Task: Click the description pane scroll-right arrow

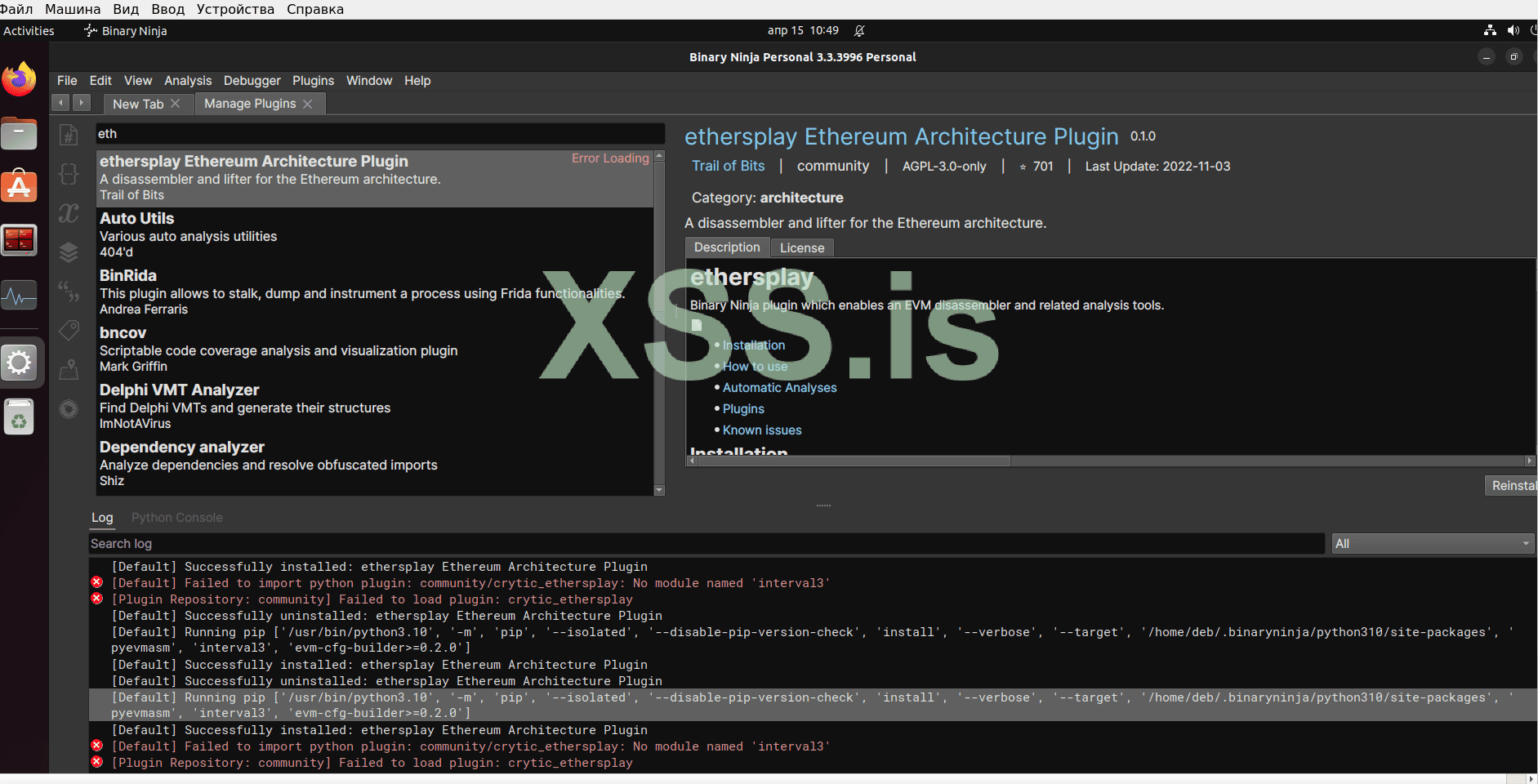Action: click(x=1530, y=461)
